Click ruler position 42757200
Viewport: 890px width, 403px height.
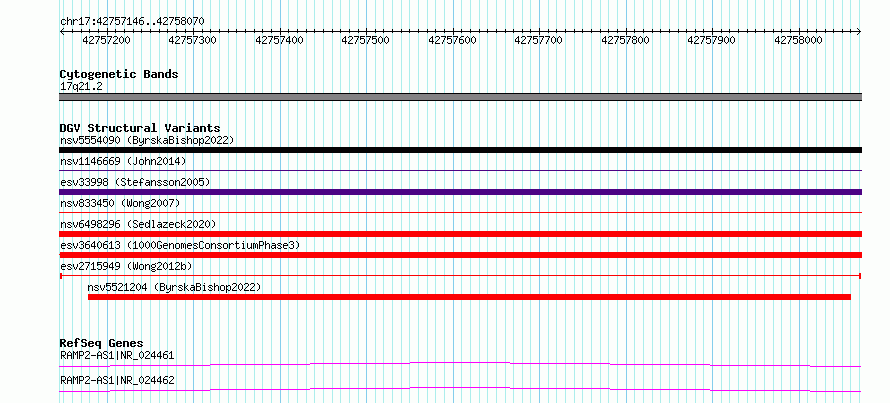click(x=107, y=40)
